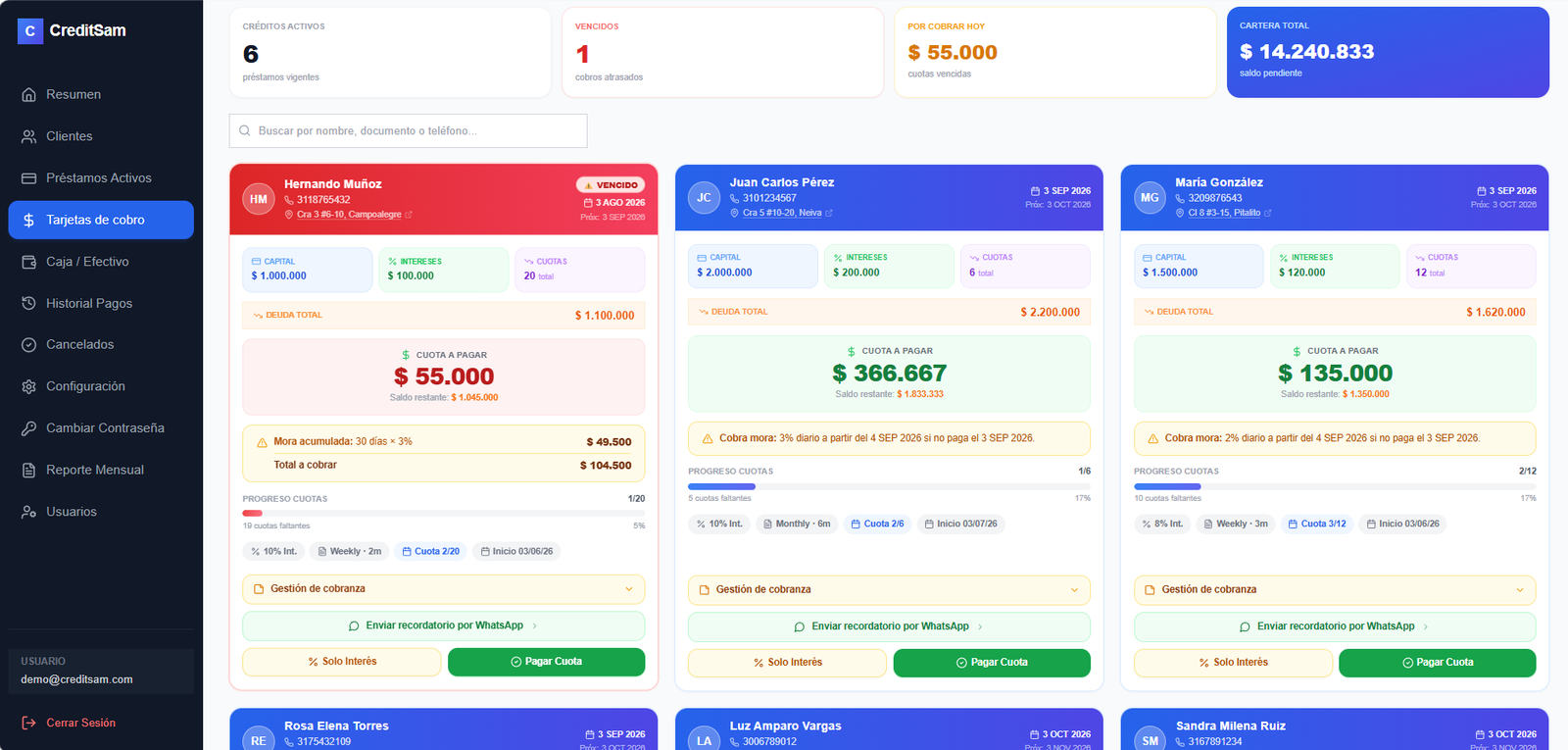Focus the search by name or document field
The image size is (1568, 750).
pos(409,130)
